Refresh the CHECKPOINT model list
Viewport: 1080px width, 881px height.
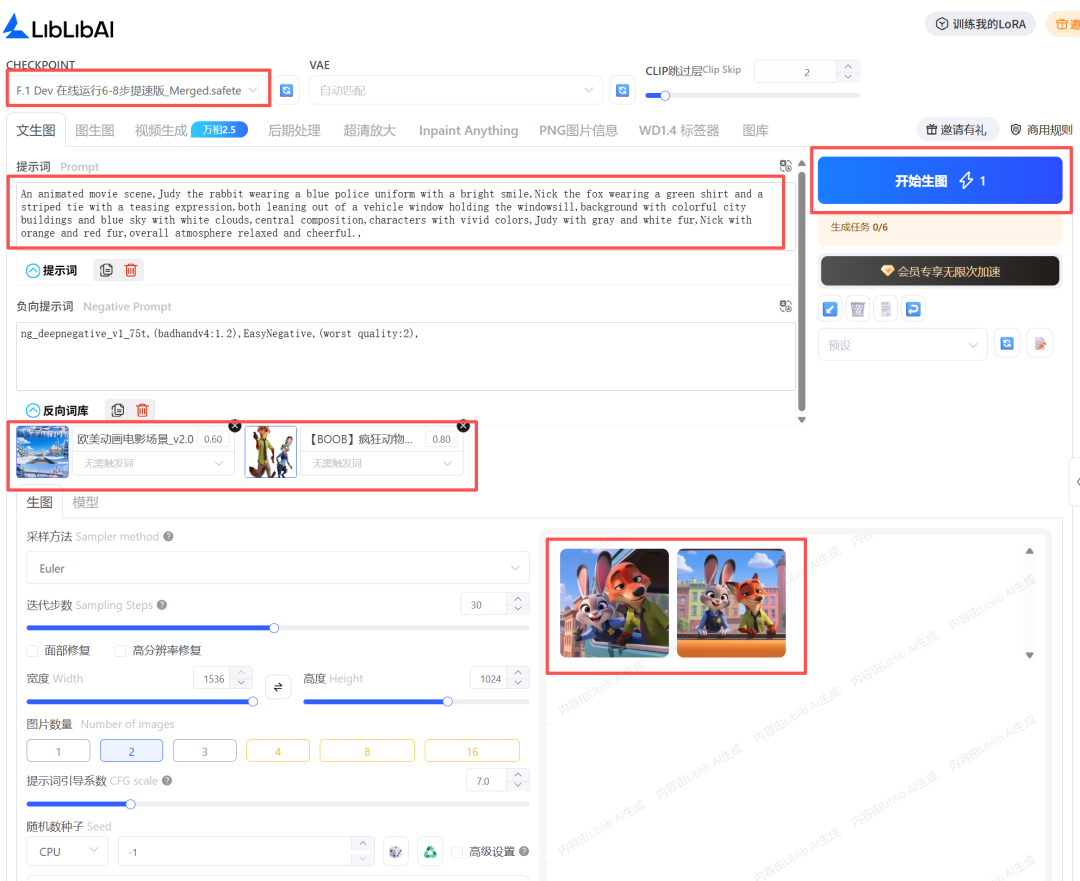(287, 90)
